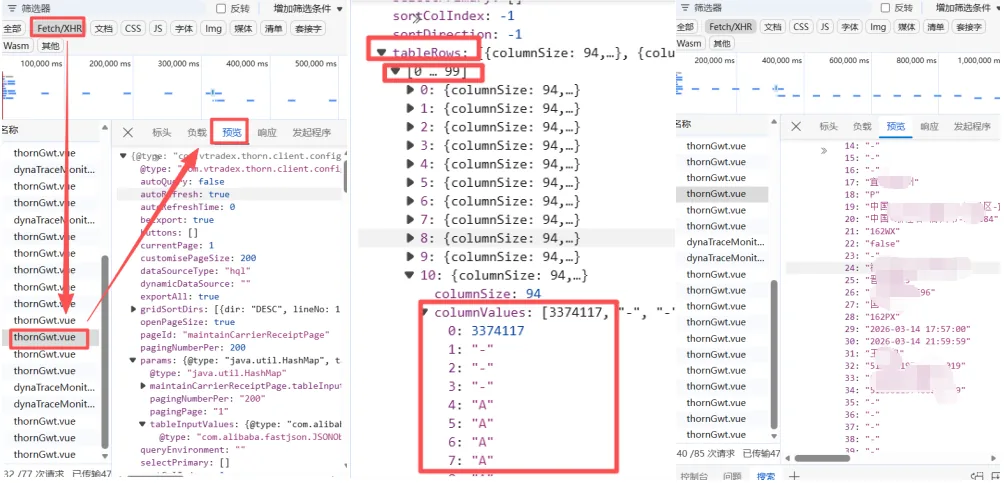Collapse the tableRows node
This screenshot has width=1008, height=483.
coord(382,53)
